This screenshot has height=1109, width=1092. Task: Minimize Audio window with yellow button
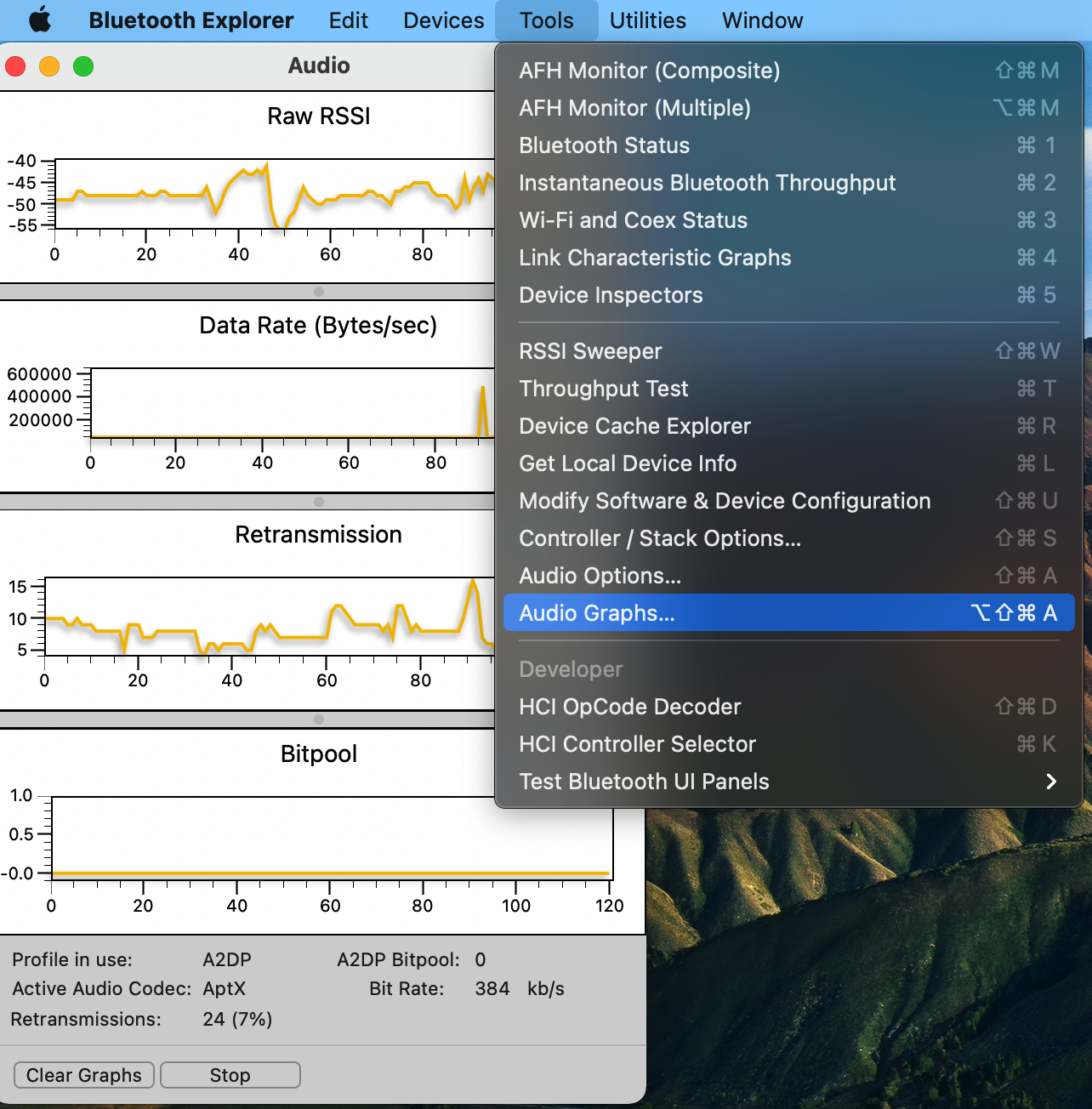(x=49, y=66)
